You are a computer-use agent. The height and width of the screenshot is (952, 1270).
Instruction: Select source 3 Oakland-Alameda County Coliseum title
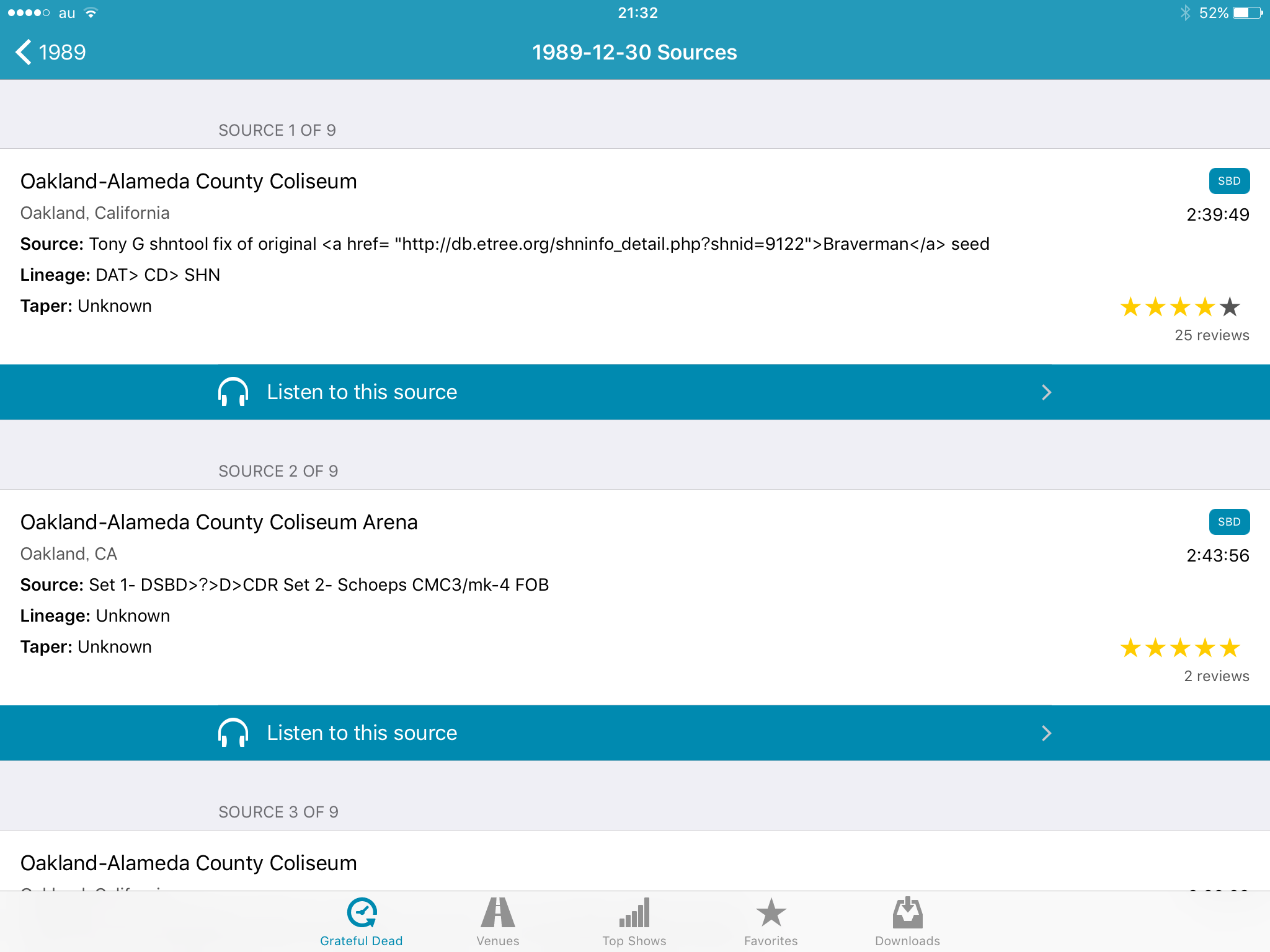189,863
